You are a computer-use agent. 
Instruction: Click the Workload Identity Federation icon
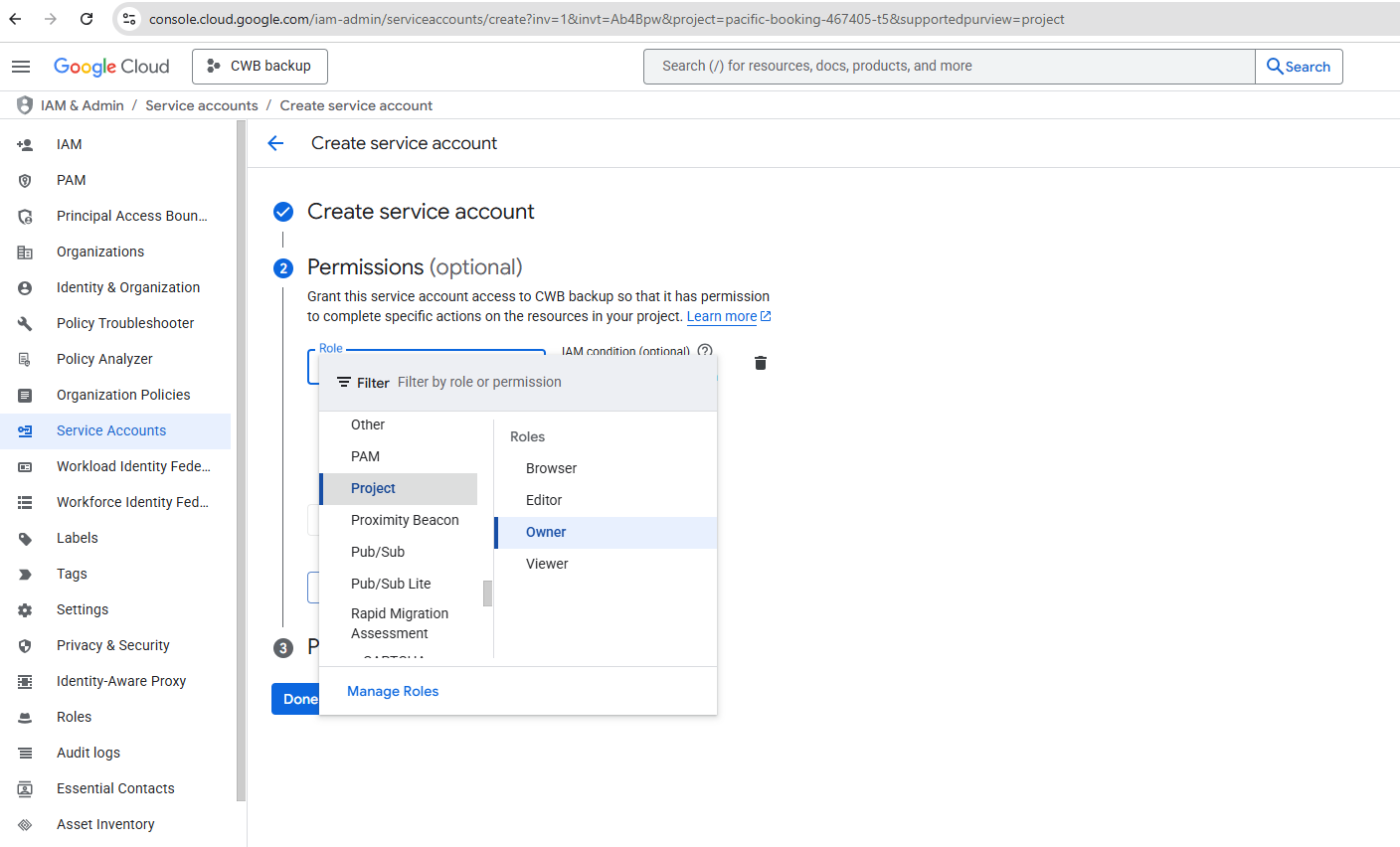click(x=25, y=466)
